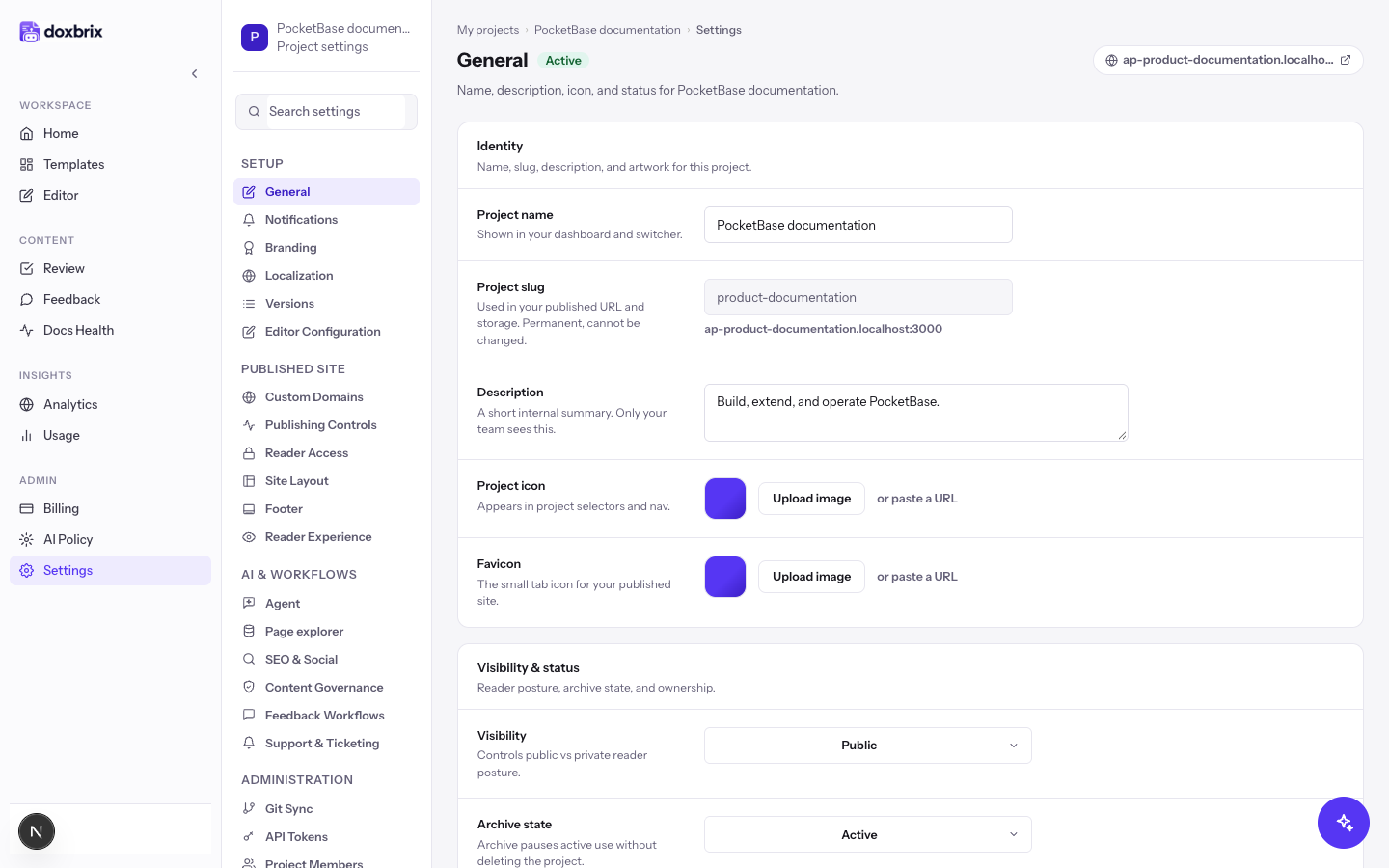Click the AI Policy sparkle icon
The image size is (1389, 868).
27,539
